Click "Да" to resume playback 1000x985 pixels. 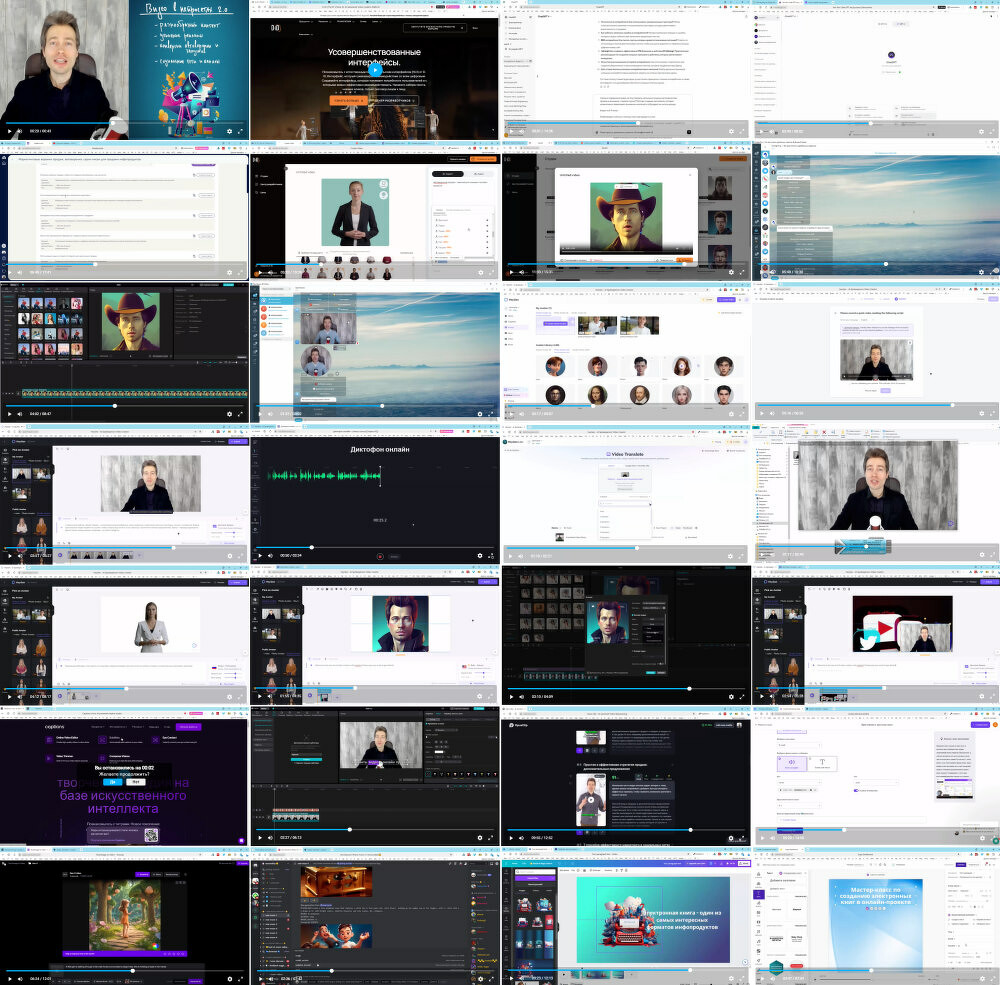(113, 782)
